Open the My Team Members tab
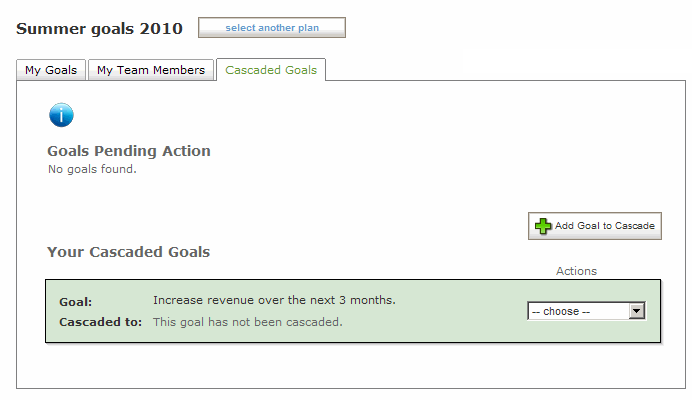The height and width of the screenshot is (400, 692). pyautogui.click(x=151, y=70)
